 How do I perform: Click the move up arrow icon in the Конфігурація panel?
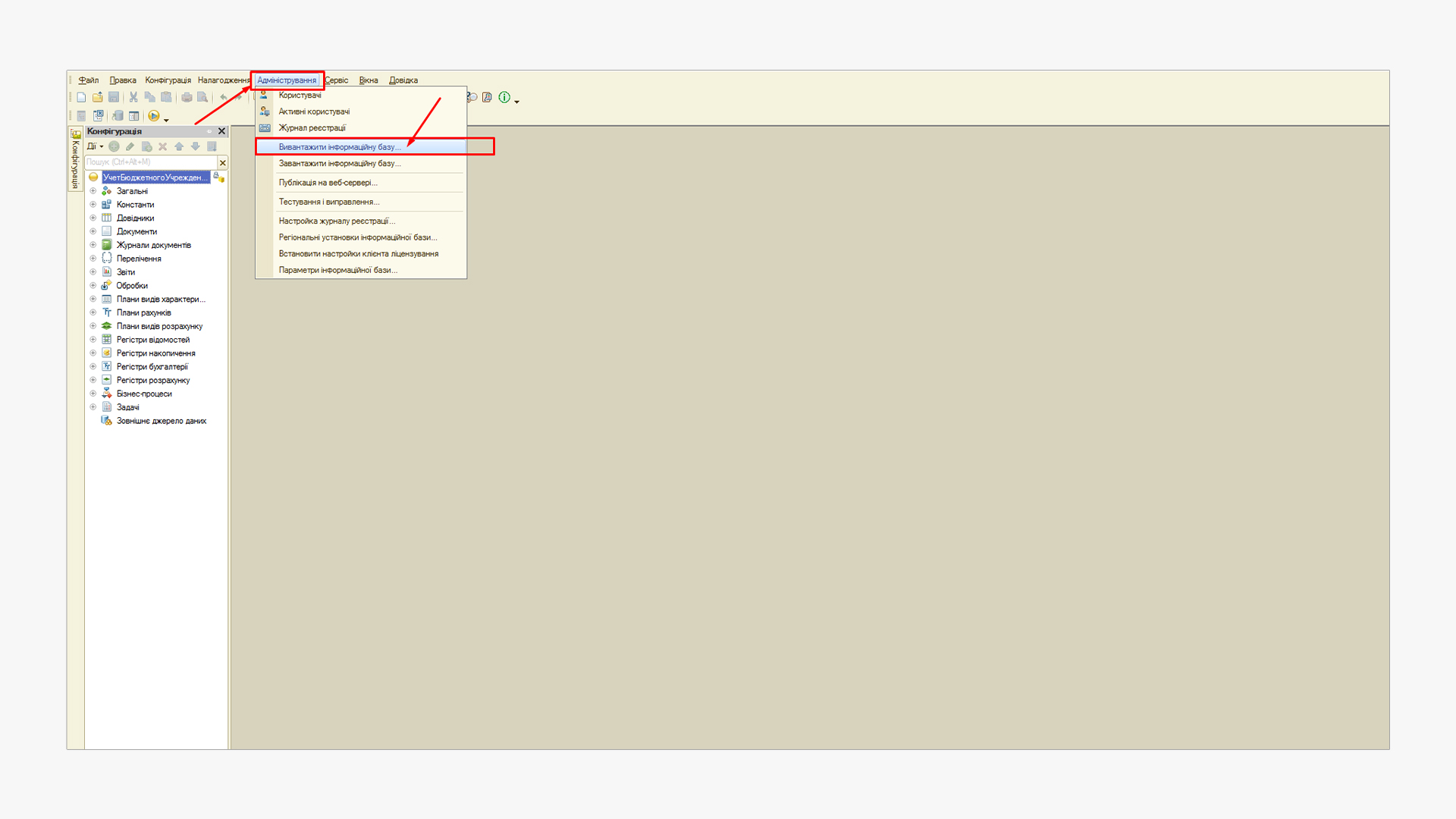[179, 146]
